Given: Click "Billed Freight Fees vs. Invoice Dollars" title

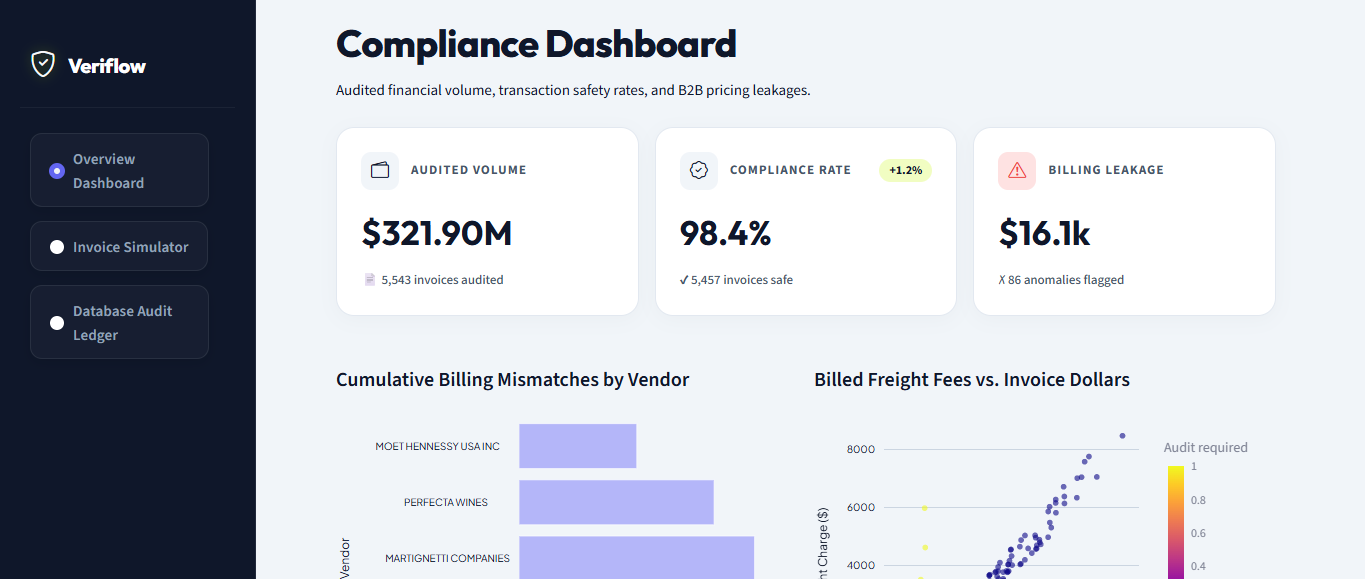Looking at the screenshot, I should [972, 379].
